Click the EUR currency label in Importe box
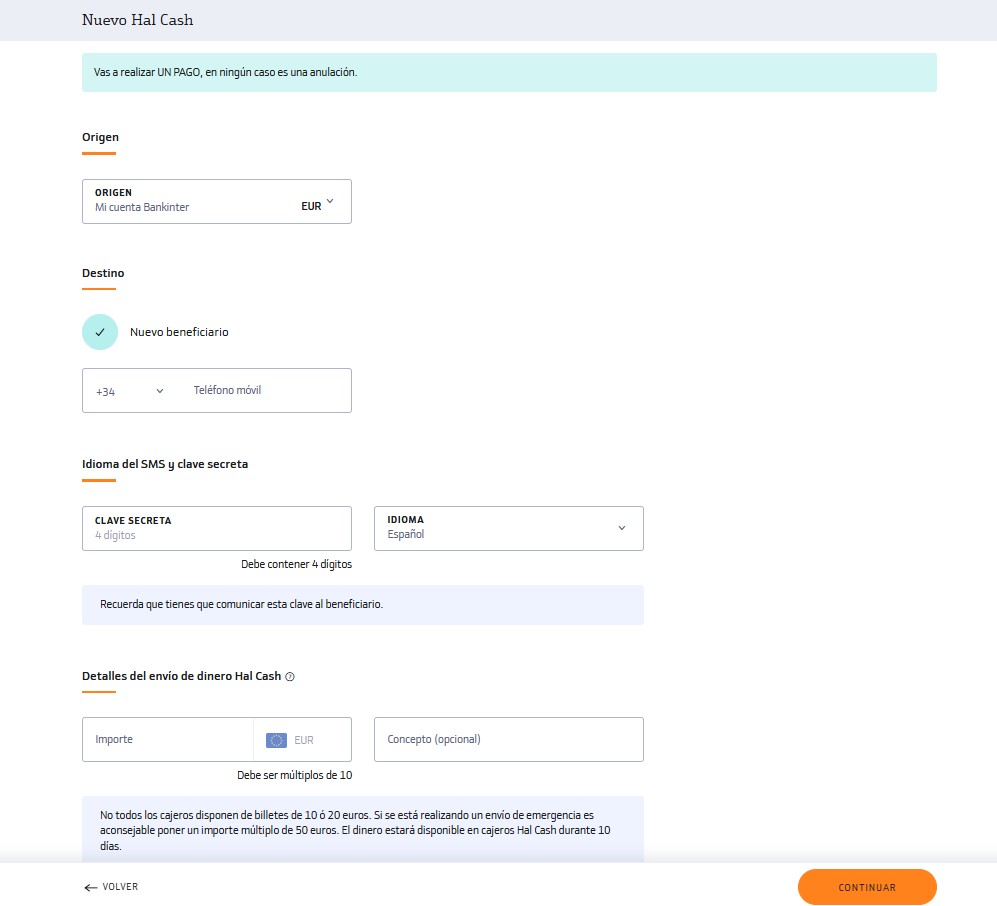This screenshot has width=997, height=906. 304,740
